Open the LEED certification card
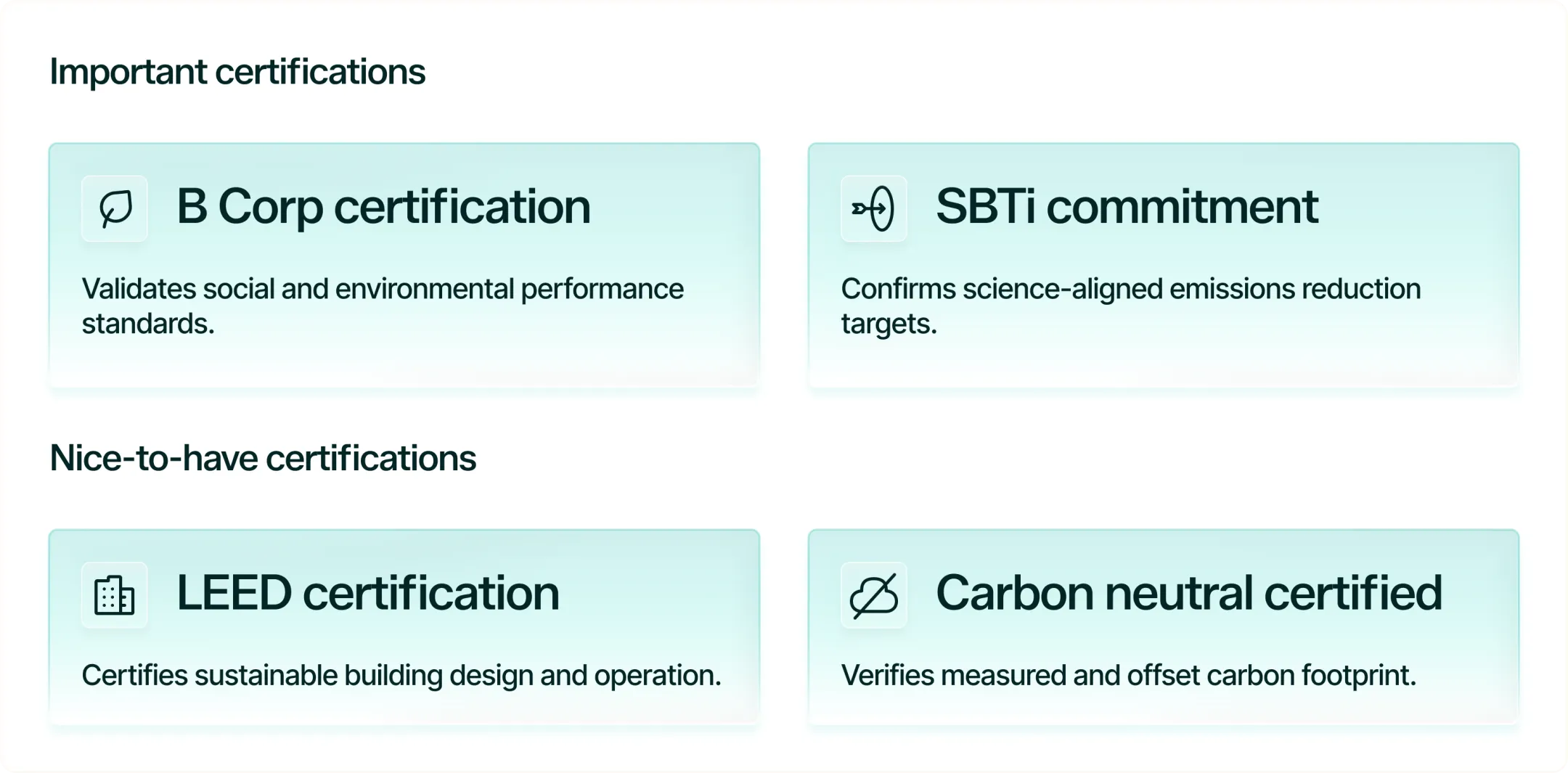 pos(404,627)
